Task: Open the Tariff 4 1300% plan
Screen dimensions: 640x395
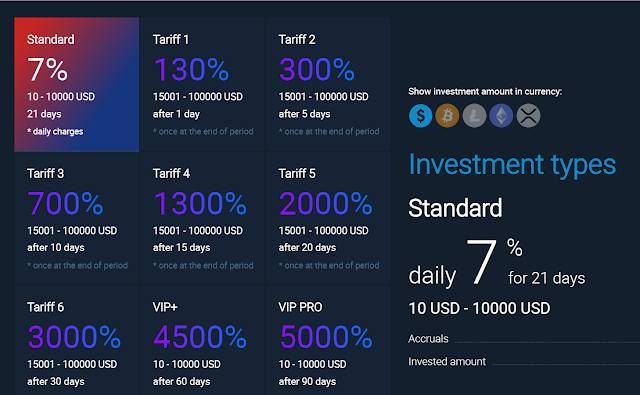Action: pos(202,218)
